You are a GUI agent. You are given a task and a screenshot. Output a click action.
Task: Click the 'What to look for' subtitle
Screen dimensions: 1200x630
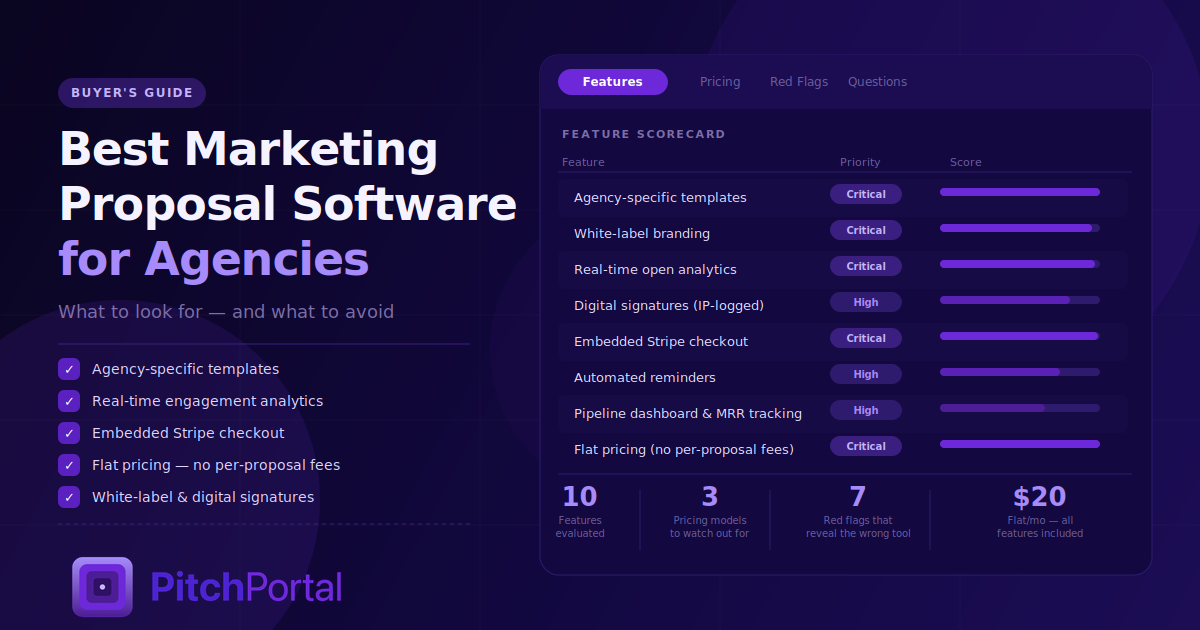(x=226, y=312)
